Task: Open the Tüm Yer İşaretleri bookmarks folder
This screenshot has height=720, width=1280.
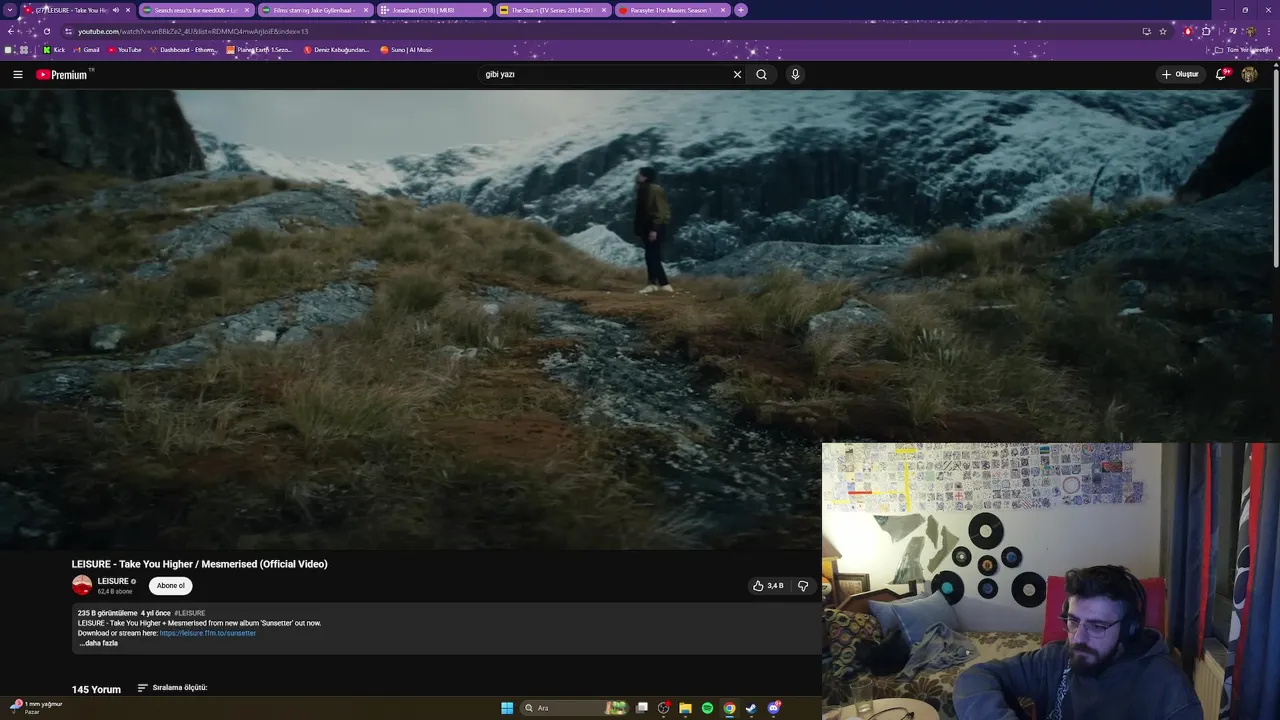Action: pyautogui.click(x=1245, y=50)
